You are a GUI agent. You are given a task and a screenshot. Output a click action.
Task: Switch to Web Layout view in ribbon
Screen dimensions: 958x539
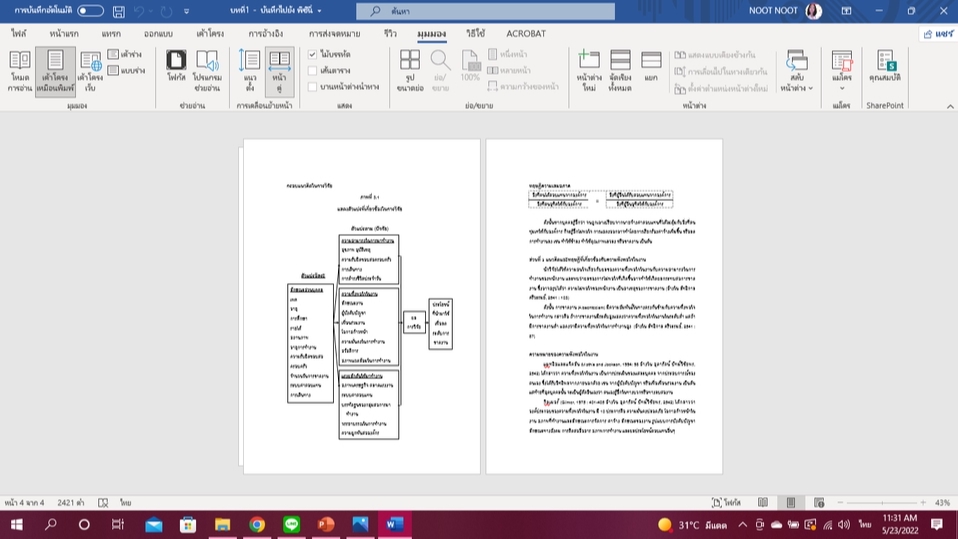[90, 71]
